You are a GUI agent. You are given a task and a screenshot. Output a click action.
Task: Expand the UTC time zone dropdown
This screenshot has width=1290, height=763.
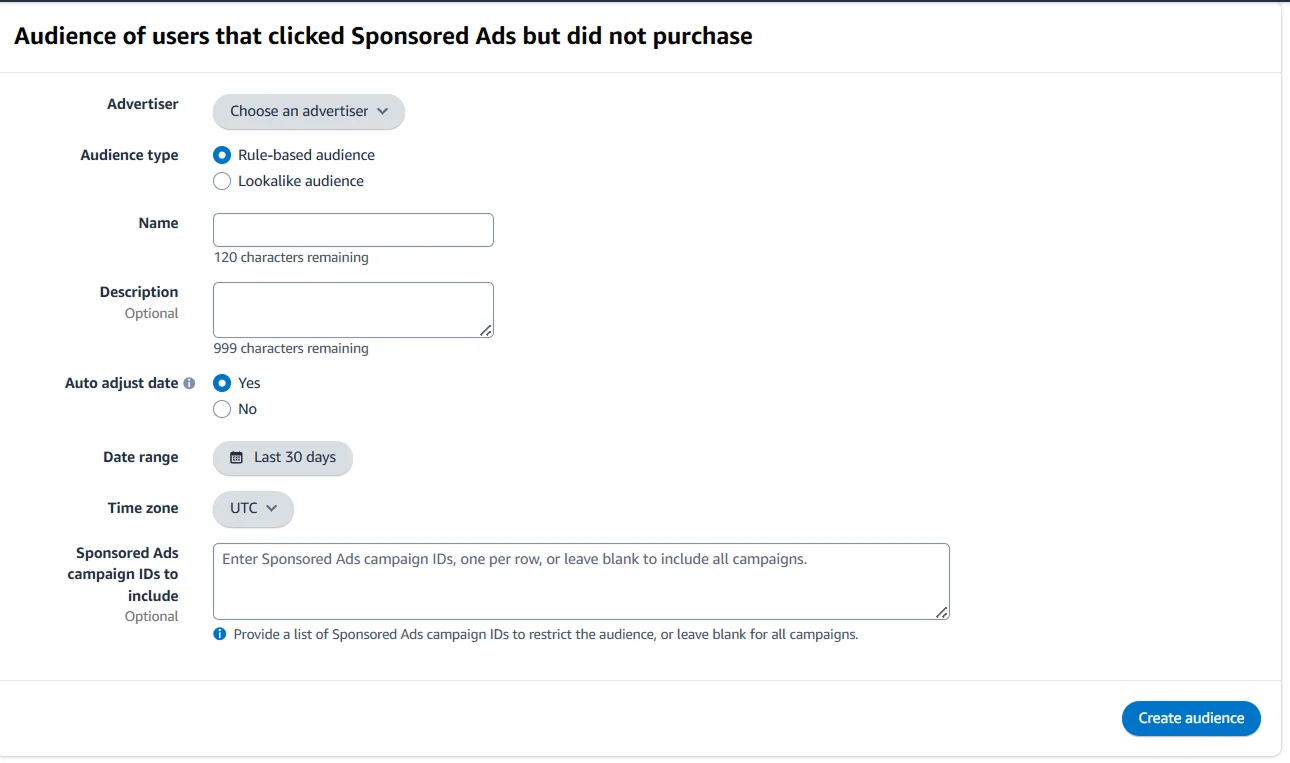coord(253,508)
